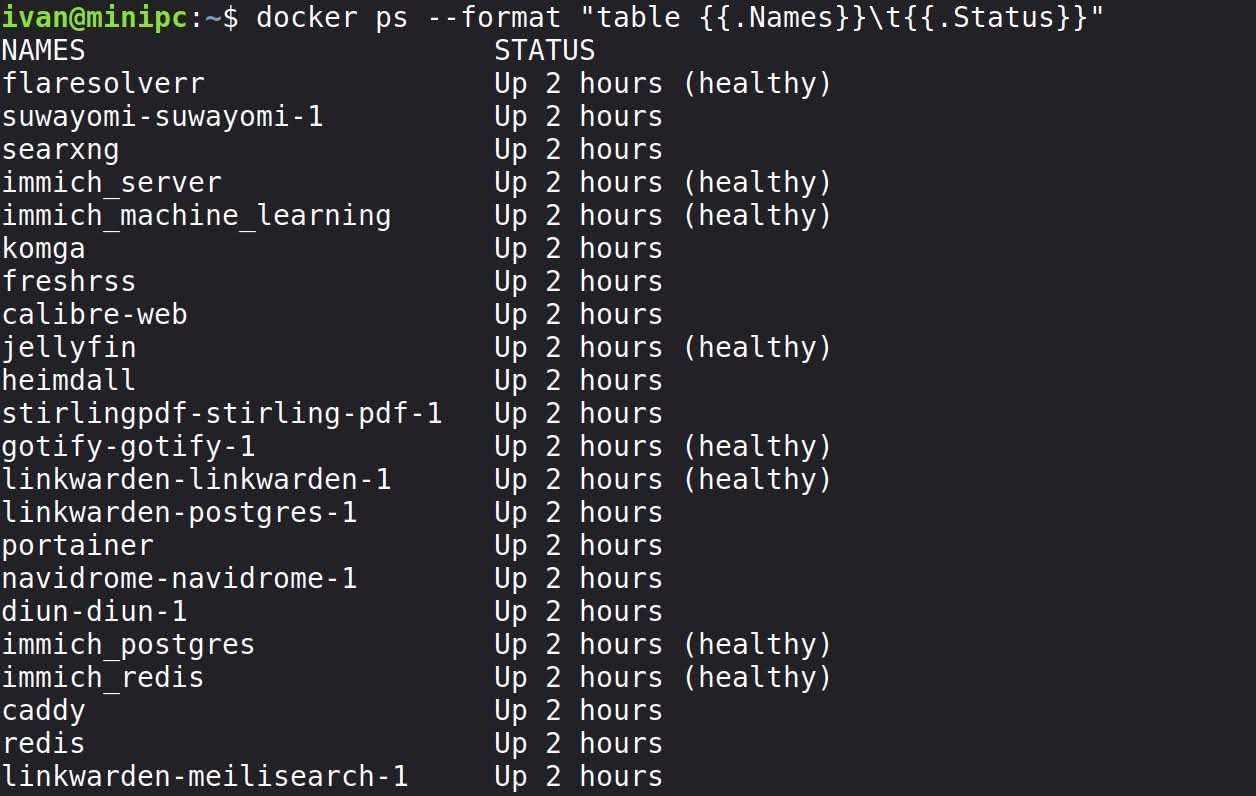Click the linkwarden-meilisearch-1 container name
This screenshot has height=796, width=1256.
[x=204, y=776]
